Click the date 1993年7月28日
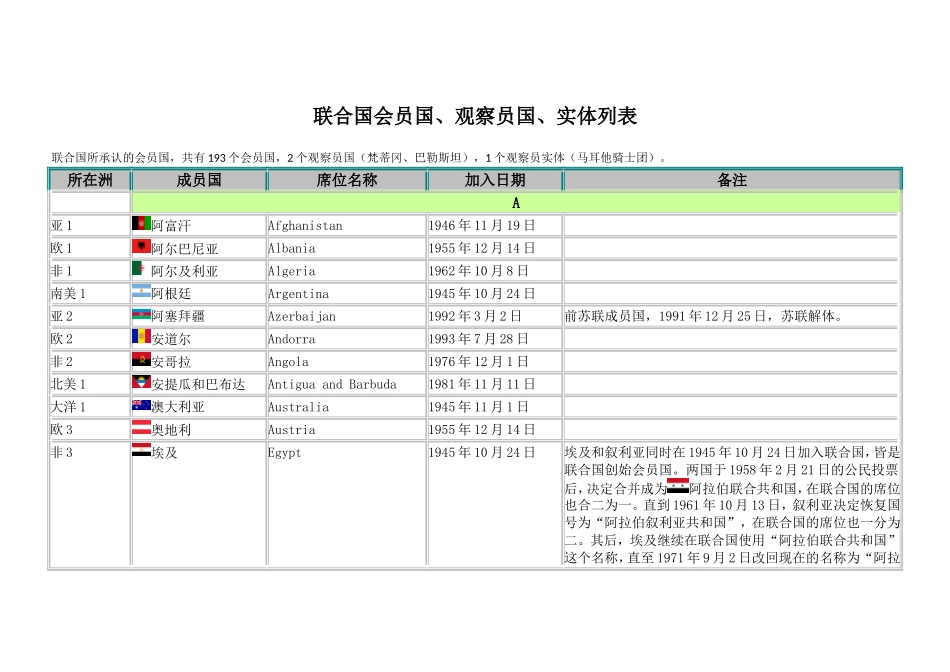The image size is (950, 672). (478, 339)
